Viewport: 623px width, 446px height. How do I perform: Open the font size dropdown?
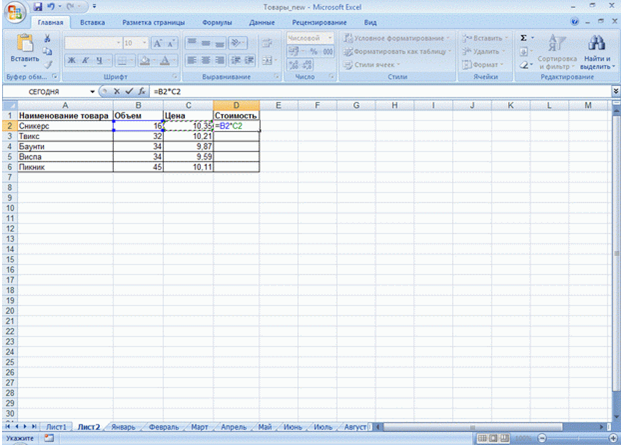[x=144, y=42]
